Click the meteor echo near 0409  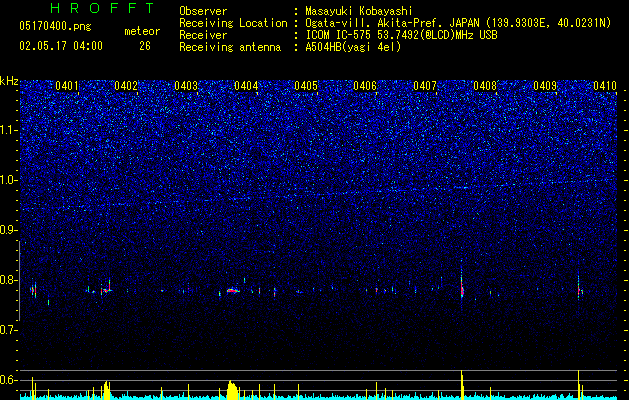tap(579, 288)
